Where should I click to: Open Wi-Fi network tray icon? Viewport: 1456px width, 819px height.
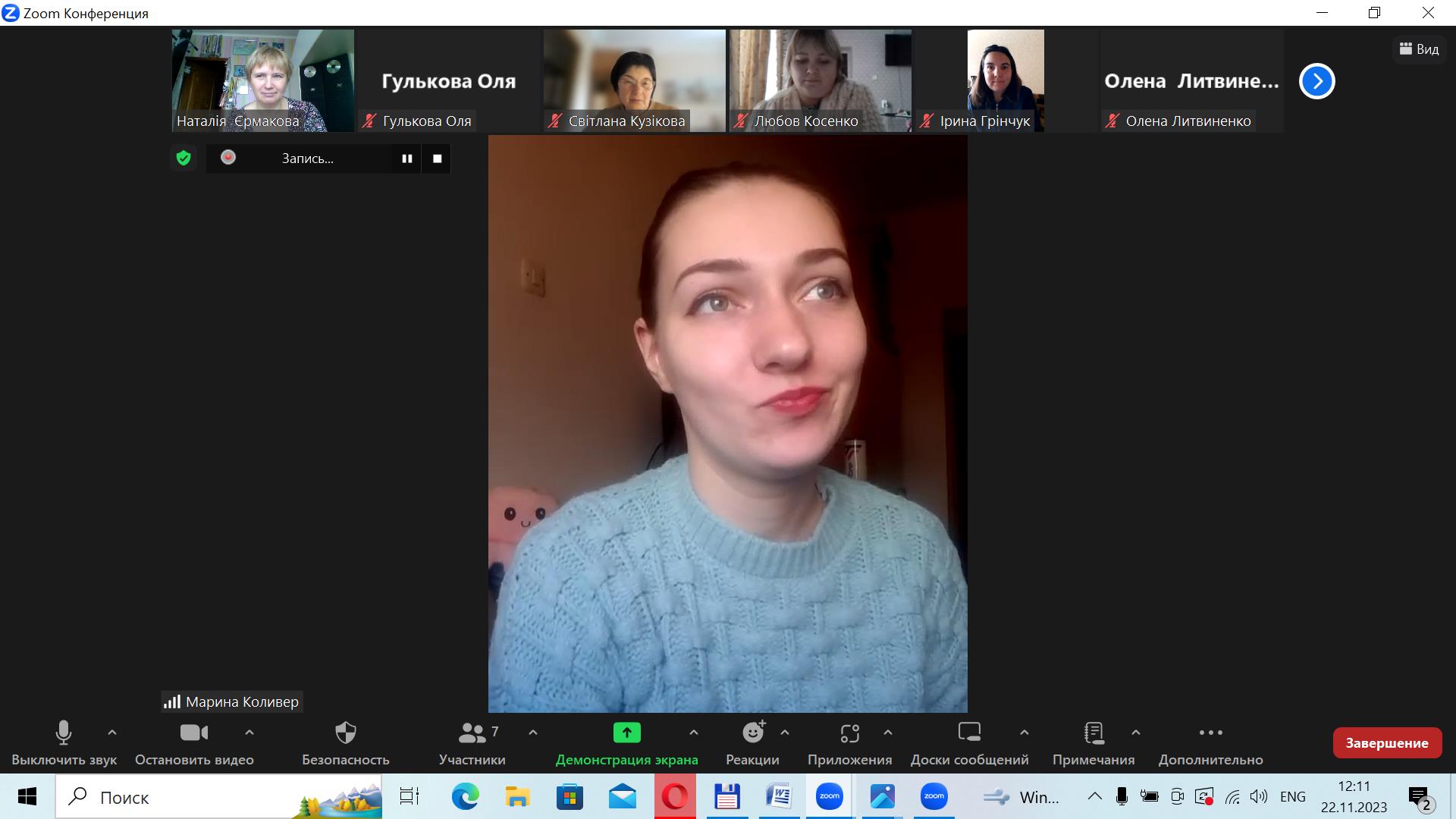point(1233,796)
